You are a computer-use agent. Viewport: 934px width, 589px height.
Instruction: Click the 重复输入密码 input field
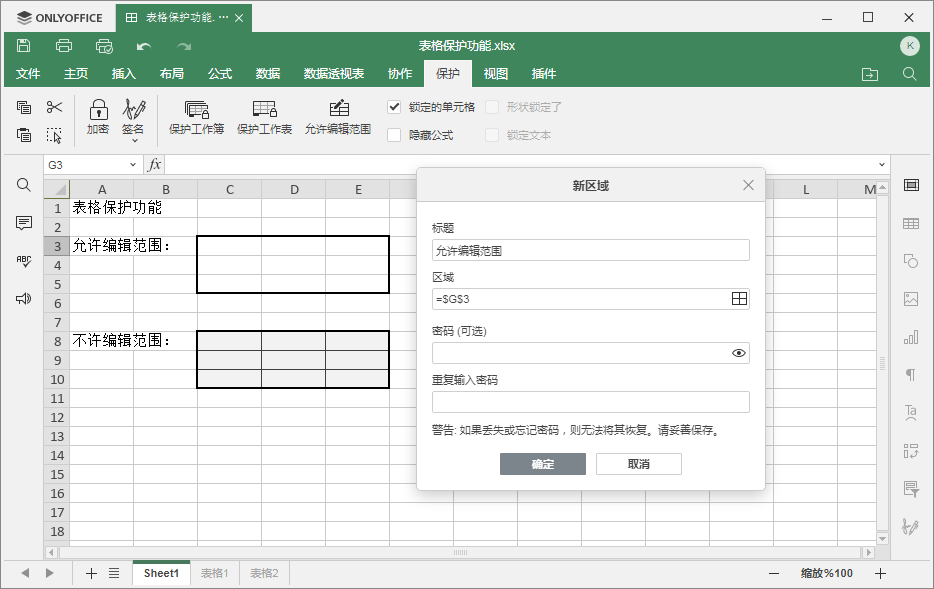[x=590, y=402]
